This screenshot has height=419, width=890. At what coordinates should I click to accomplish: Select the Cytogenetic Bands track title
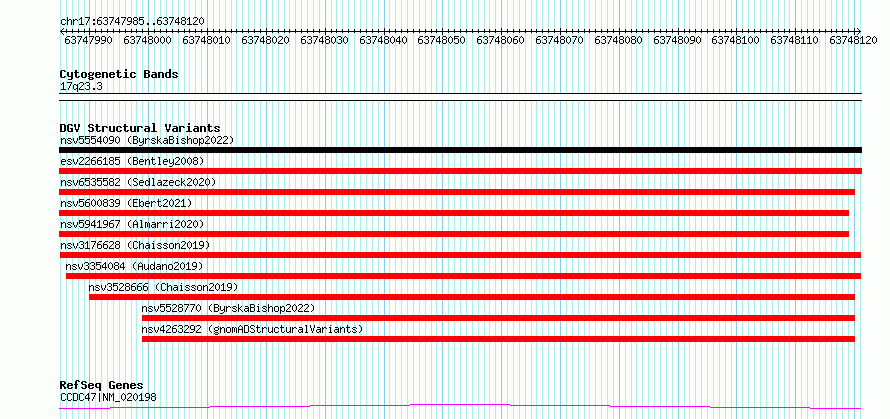coord(119,74)
